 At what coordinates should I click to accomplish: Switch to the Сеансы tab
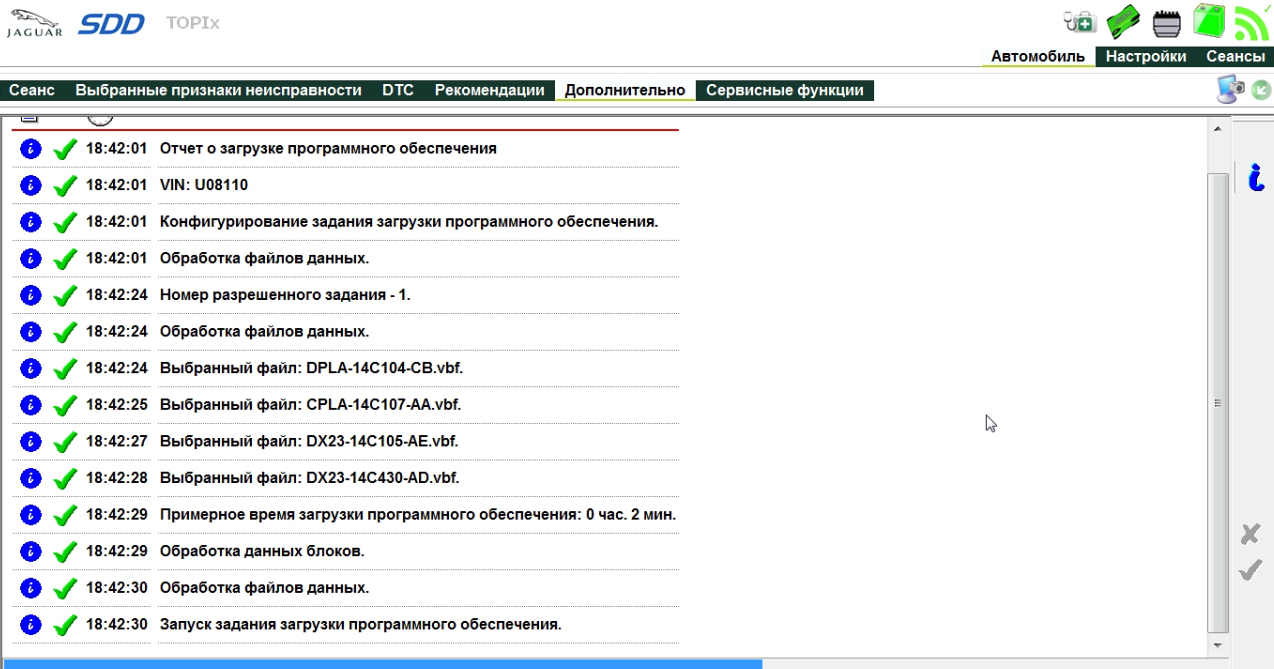coord(1235,57)
